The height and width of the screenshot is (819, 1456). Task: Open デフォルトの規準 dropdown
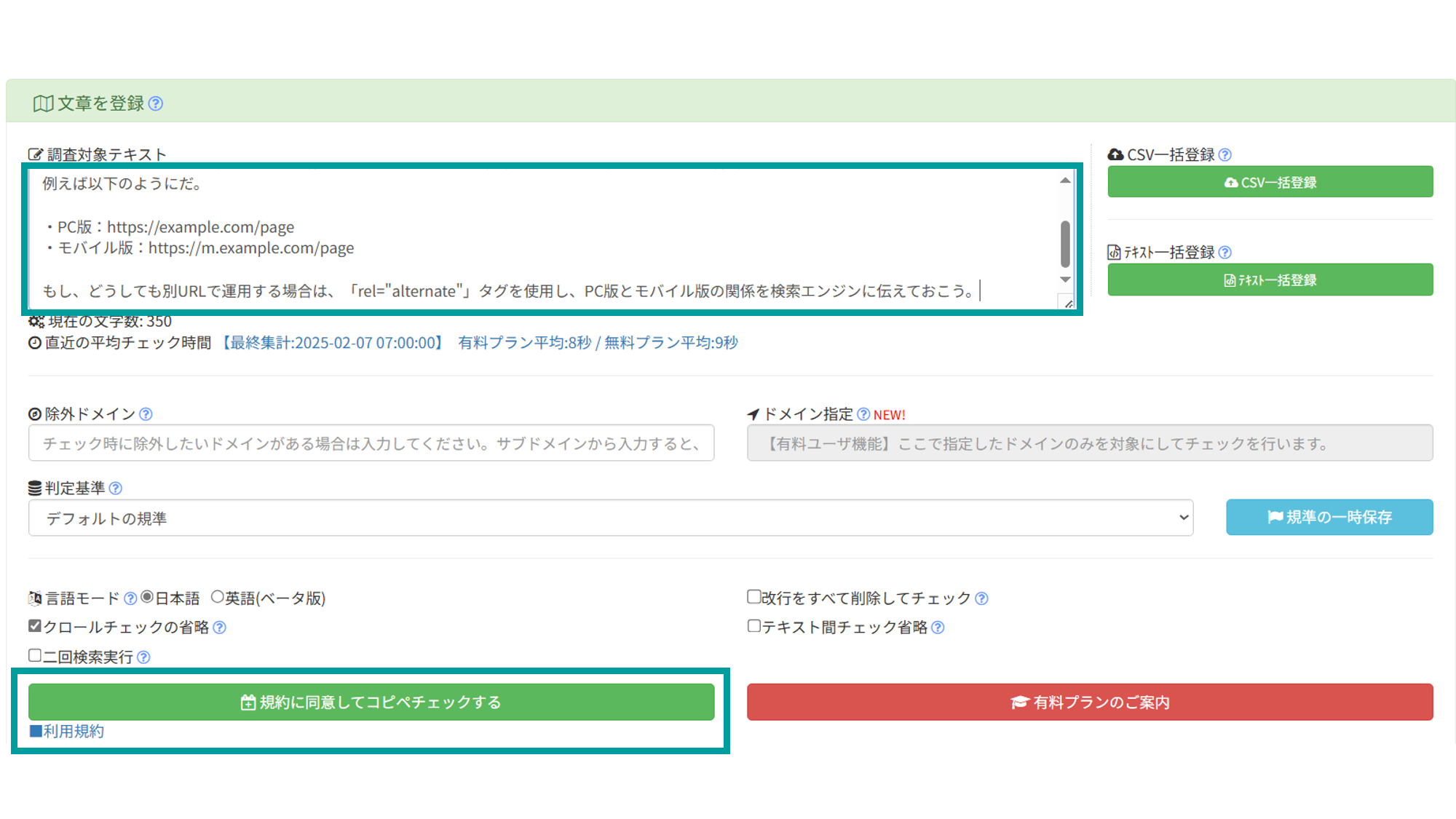611,518
